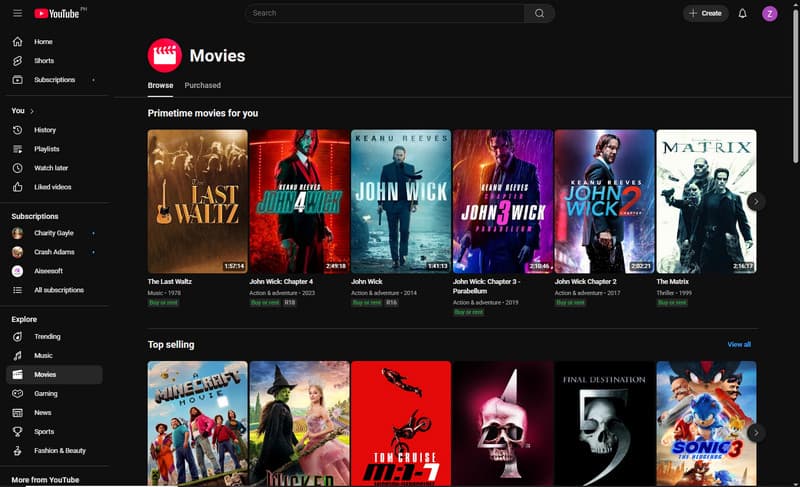Click the Home icon in sidebar
The image size is (800, 487).
[x=17, y=41]
